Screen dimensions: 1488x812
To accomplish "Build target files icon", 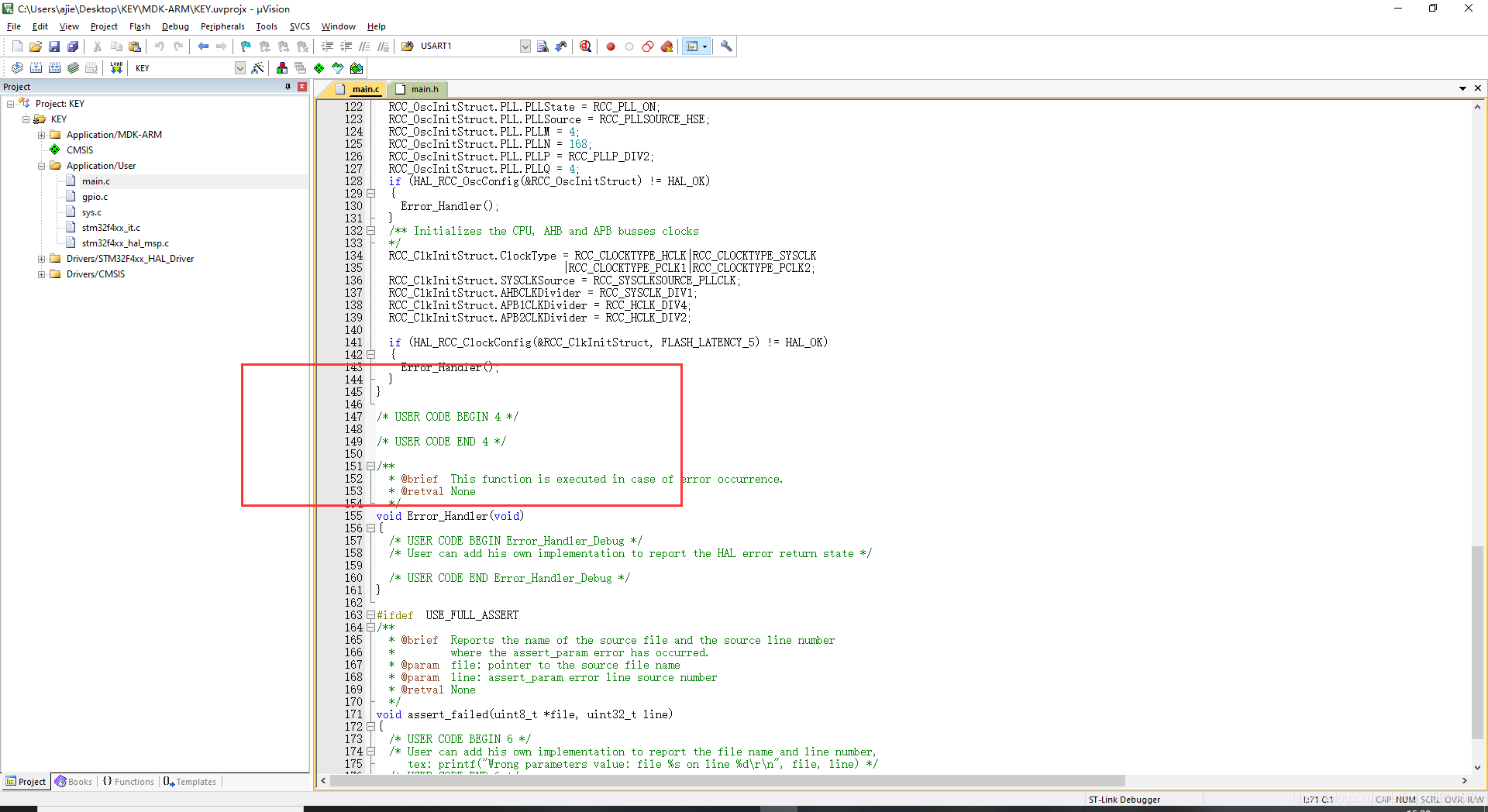I will [x=36, y=68].
